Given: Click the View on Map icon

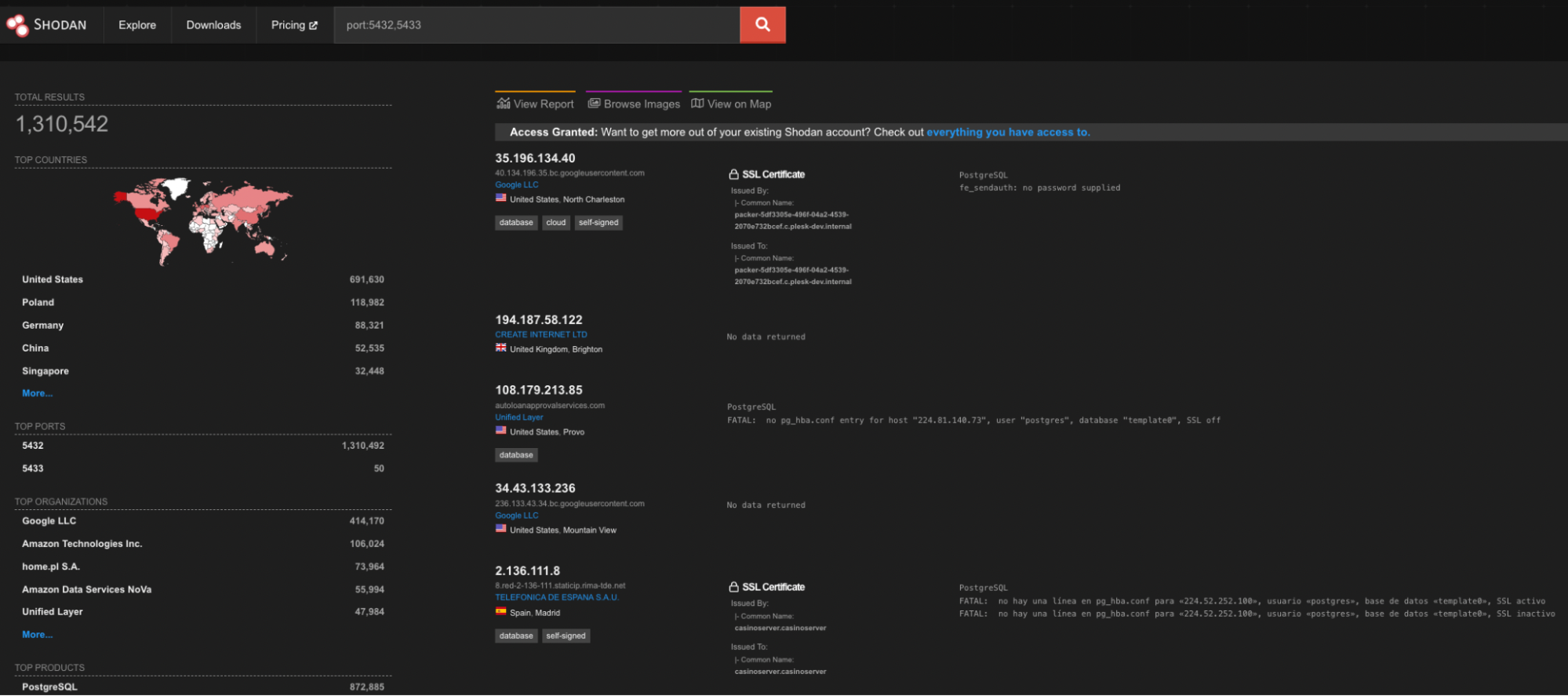Looking at the screenshot, I should pyautogui.click(x=697, y=104).
